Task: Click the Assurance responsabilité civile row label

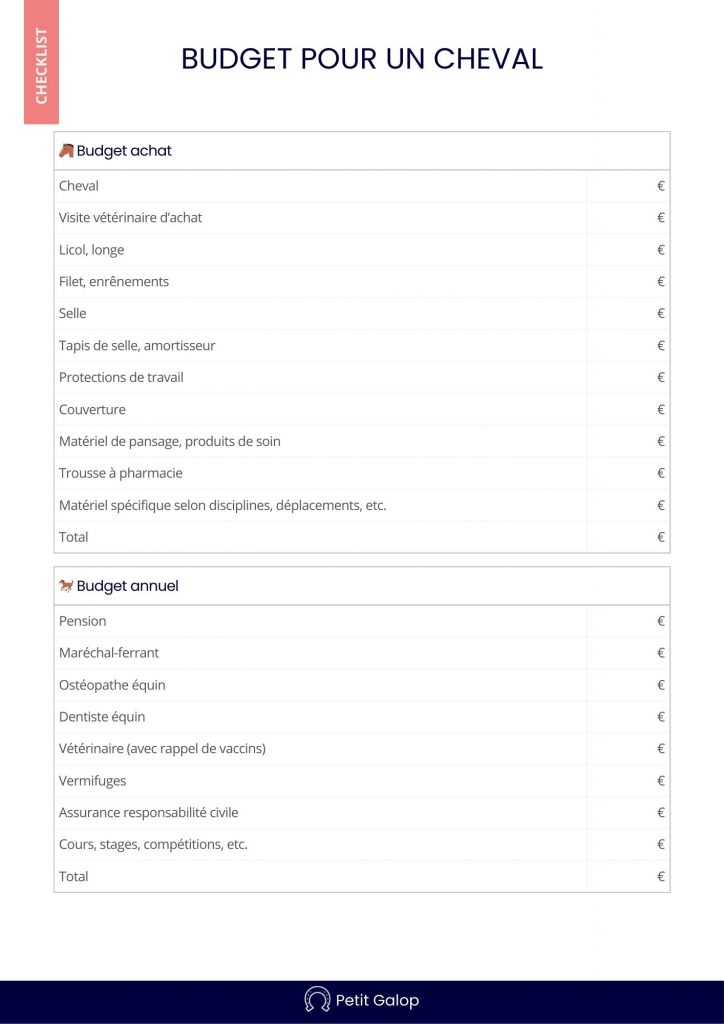Action: [149, 813]
